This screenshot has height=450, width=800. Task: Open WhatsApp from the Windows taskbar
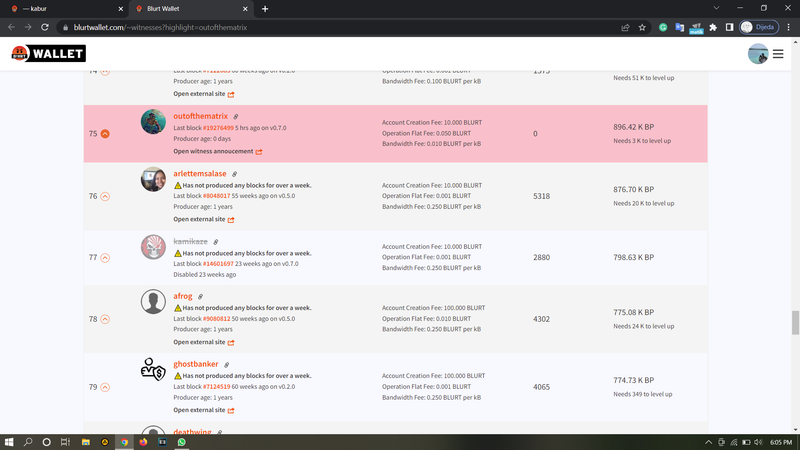182,441
